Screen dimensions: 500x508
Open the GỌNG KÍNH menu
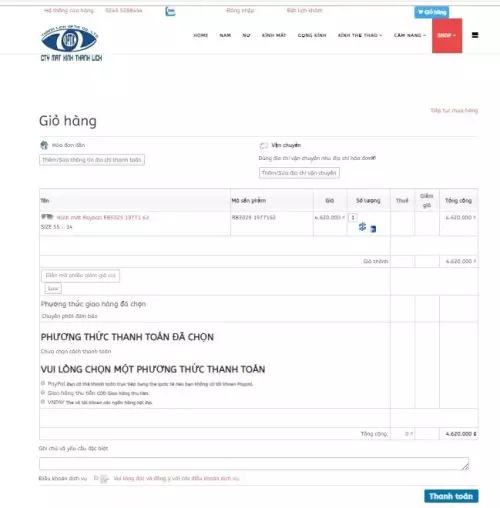tap(312, 35)
